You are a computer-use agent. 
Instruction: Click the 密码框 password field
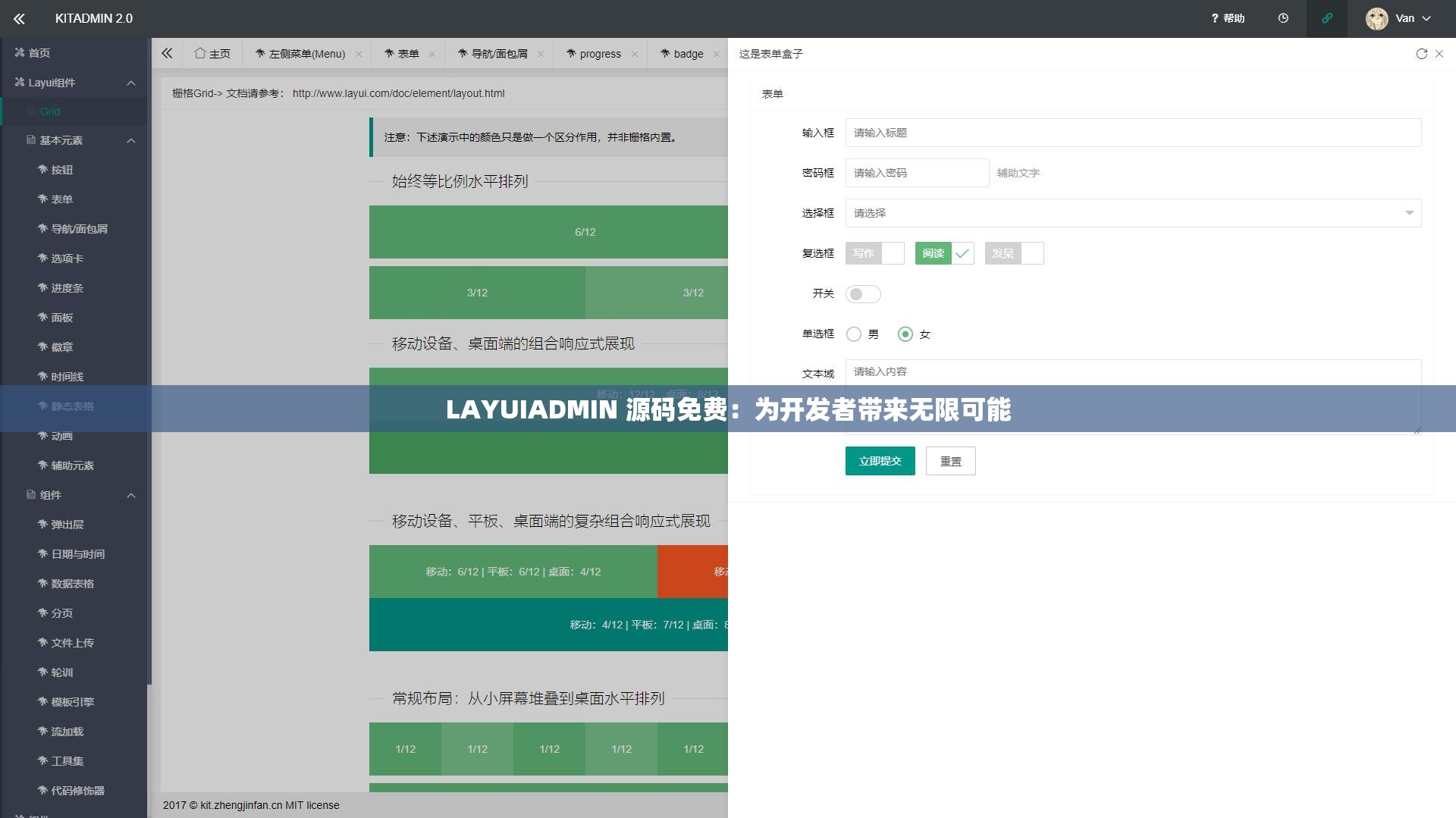(x=917, y=173)
